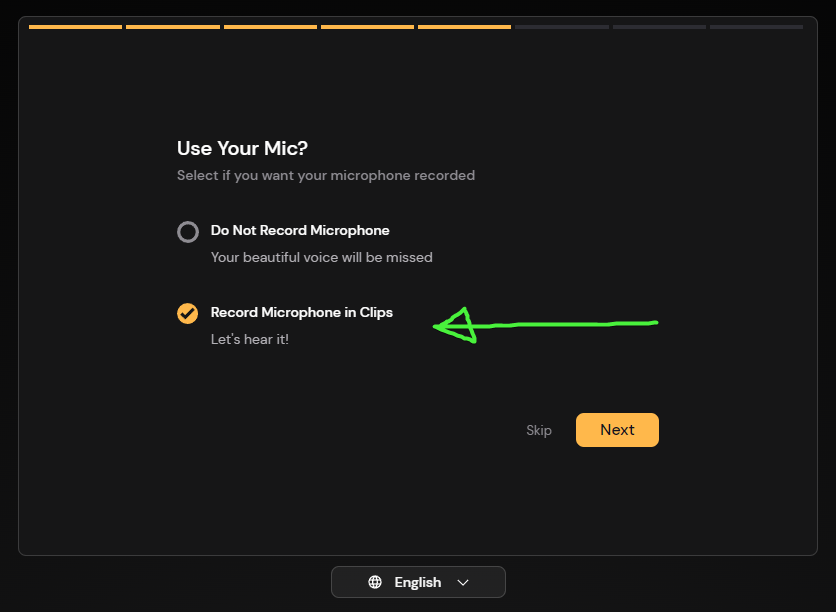
Task: Click the globe icon in language selector
Action: coord(375,582)
